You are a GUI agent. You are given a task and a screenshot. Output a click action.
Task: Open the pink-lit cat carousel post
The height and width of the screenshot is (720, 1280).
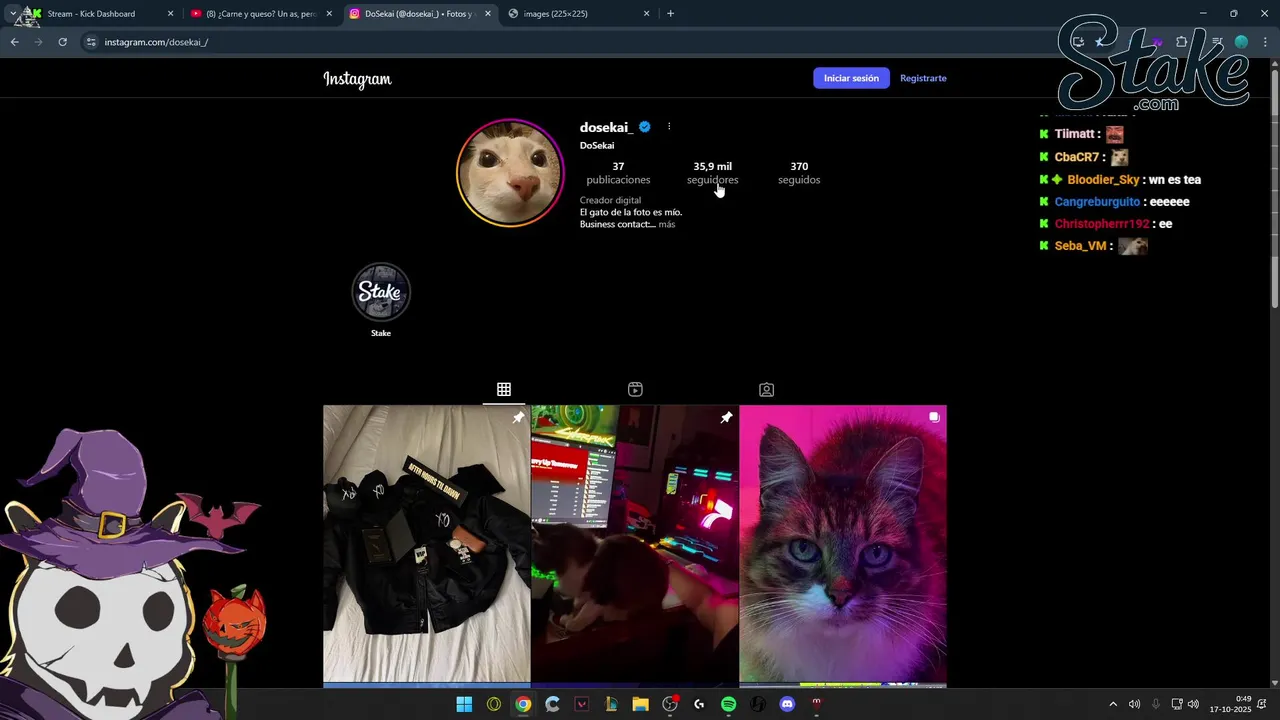pos(843,545)
